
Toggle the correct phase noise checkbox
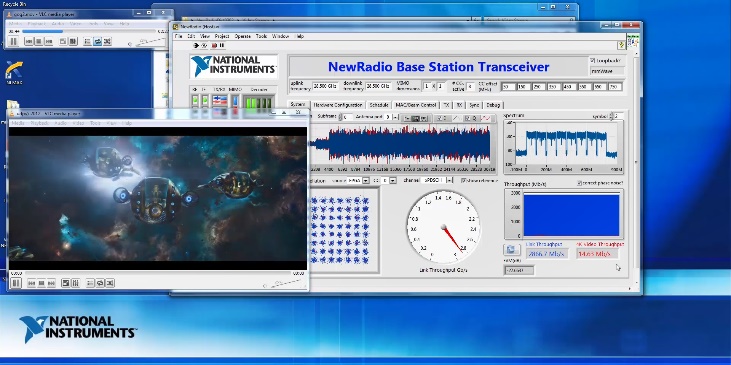[x=579, y=183]
